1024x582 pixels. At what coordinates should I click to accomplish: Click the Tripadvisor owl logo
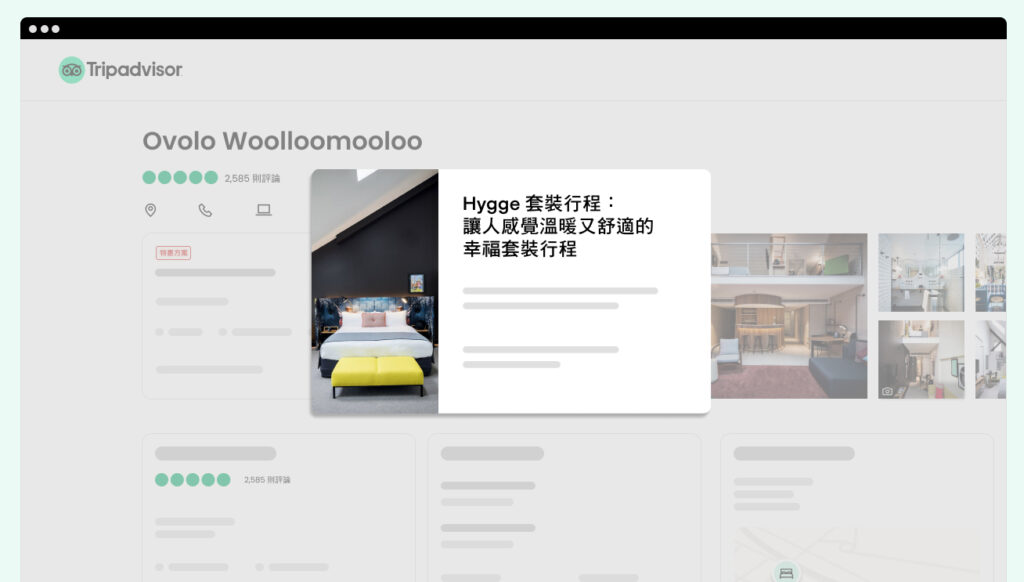click(x=71, y=70)
